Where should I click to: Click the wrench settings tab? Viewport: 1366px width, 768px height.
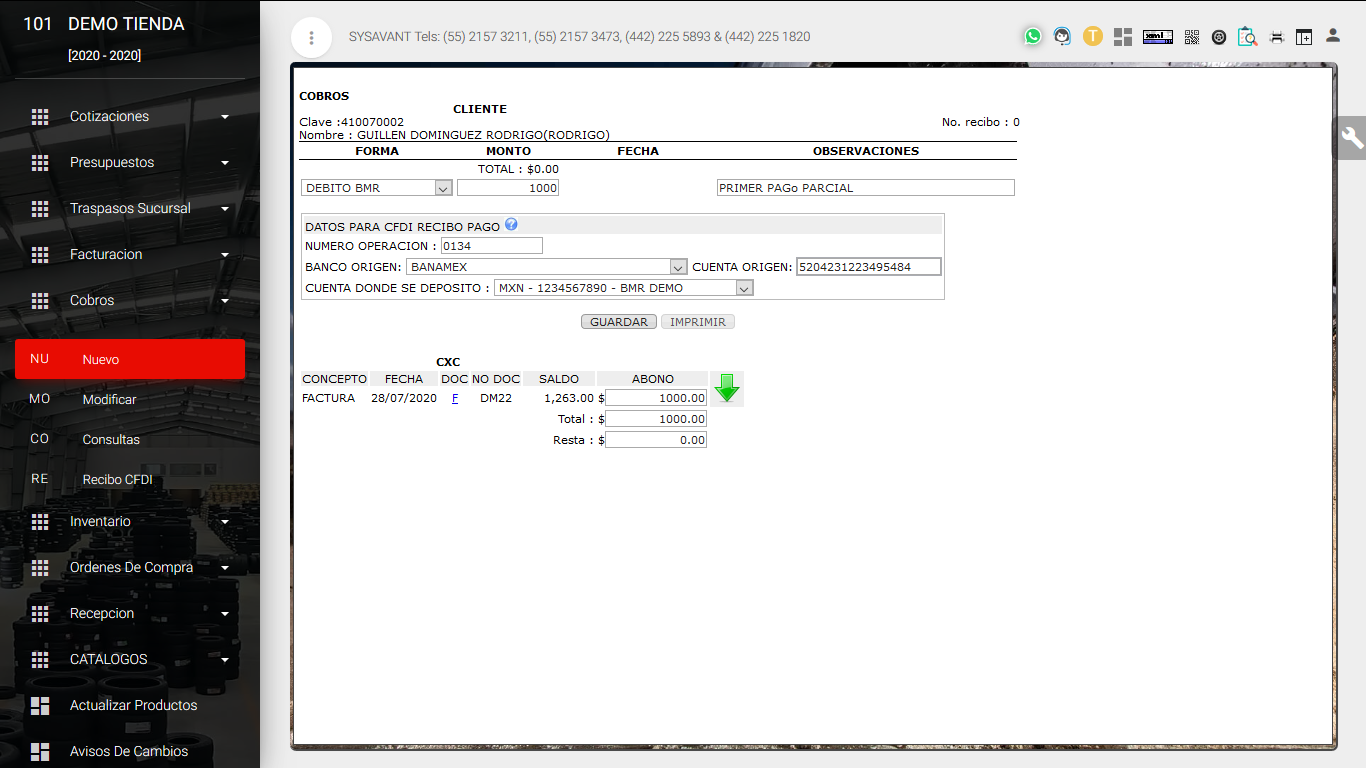pos(1352,138)
